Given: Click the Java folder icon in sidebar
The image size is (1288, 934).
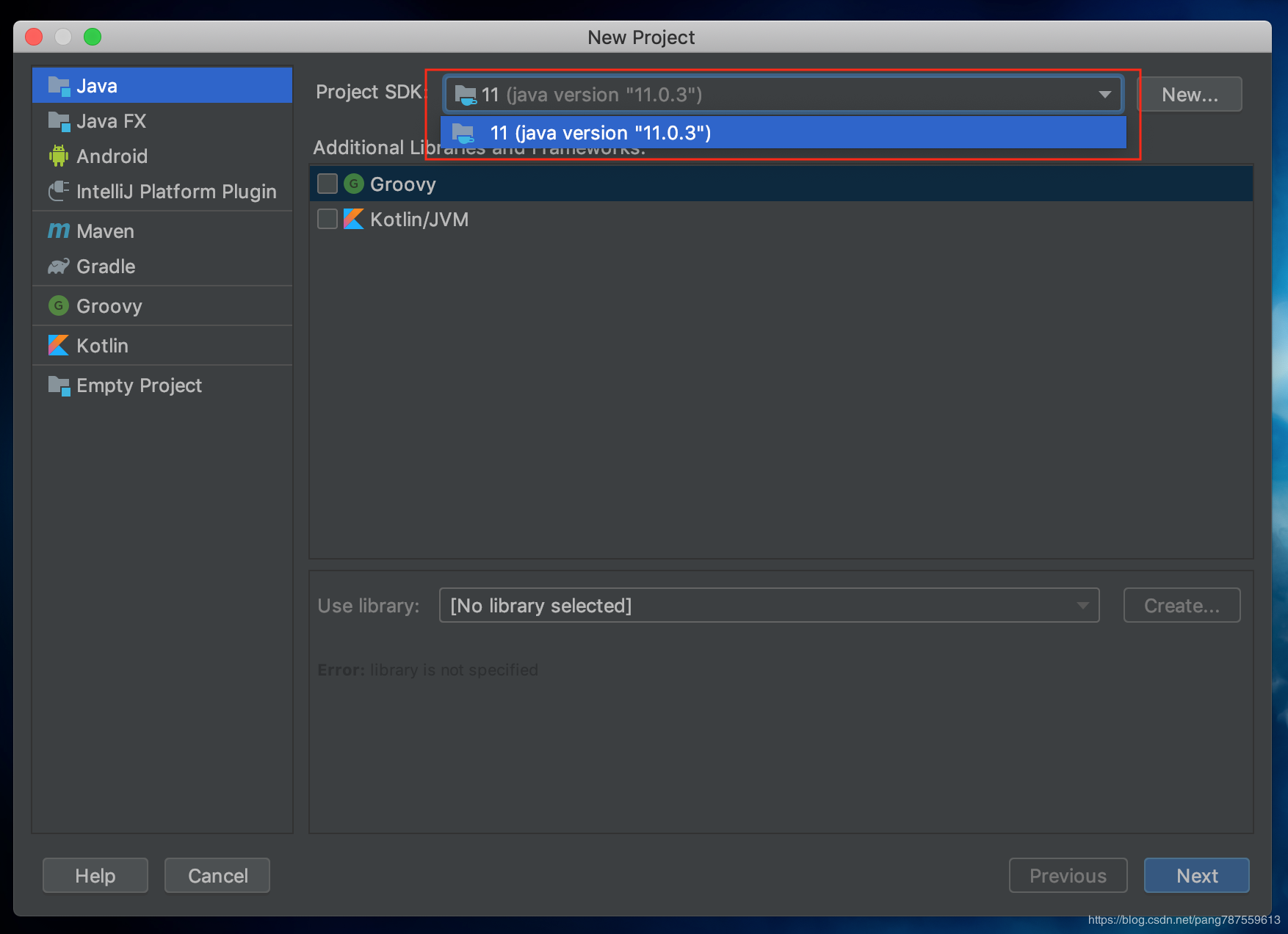Looking at the screenshot, I should pos(59,86).
